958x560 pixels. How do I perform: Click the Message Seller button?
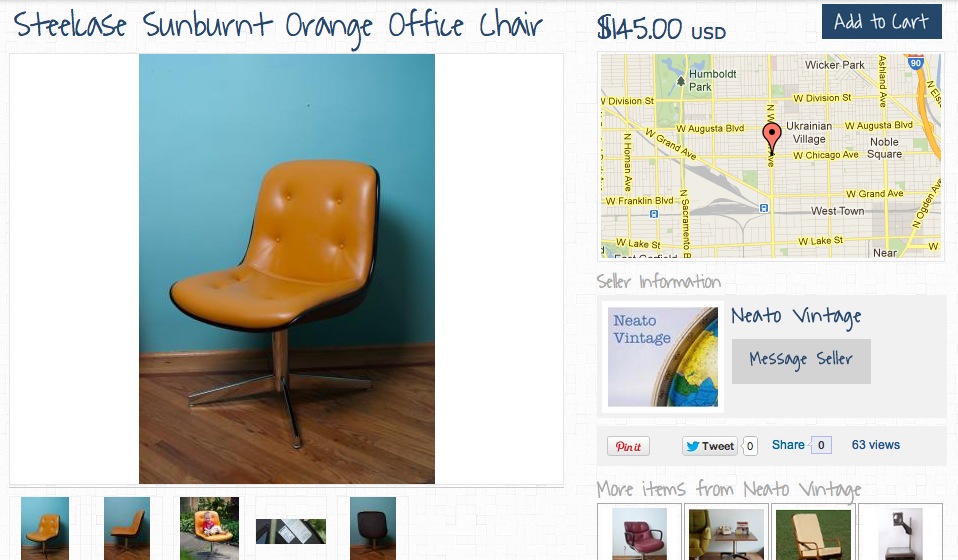pos(801,362)
